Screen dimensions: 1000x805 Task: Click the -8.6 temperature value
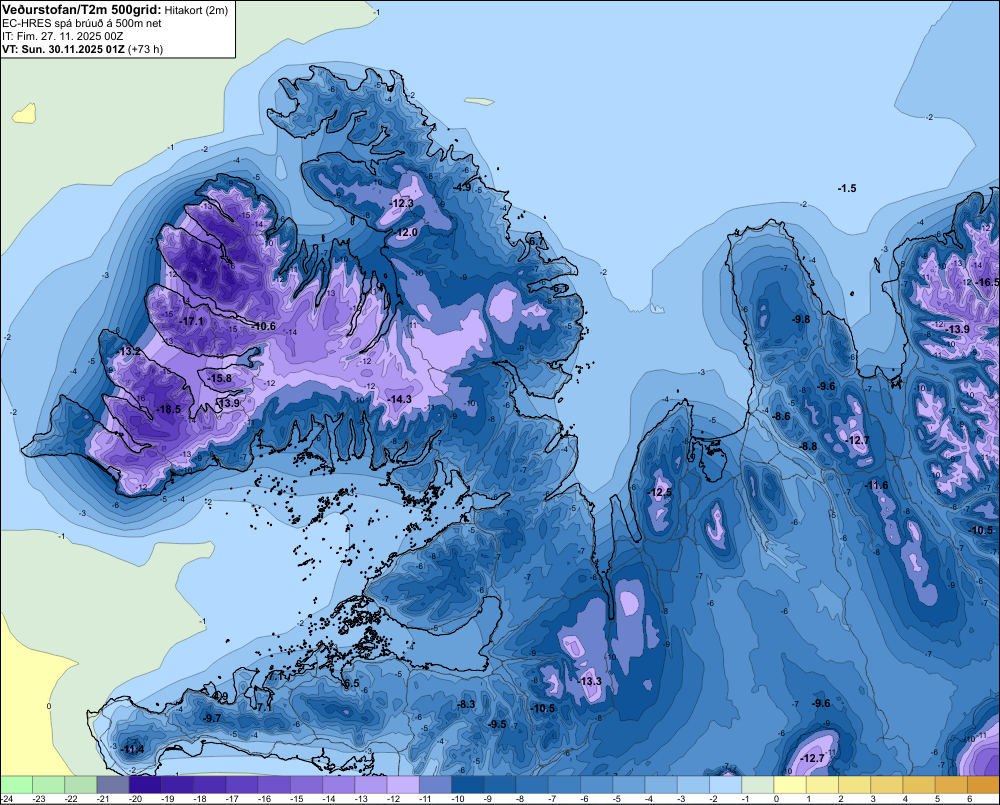pos(781,416)
